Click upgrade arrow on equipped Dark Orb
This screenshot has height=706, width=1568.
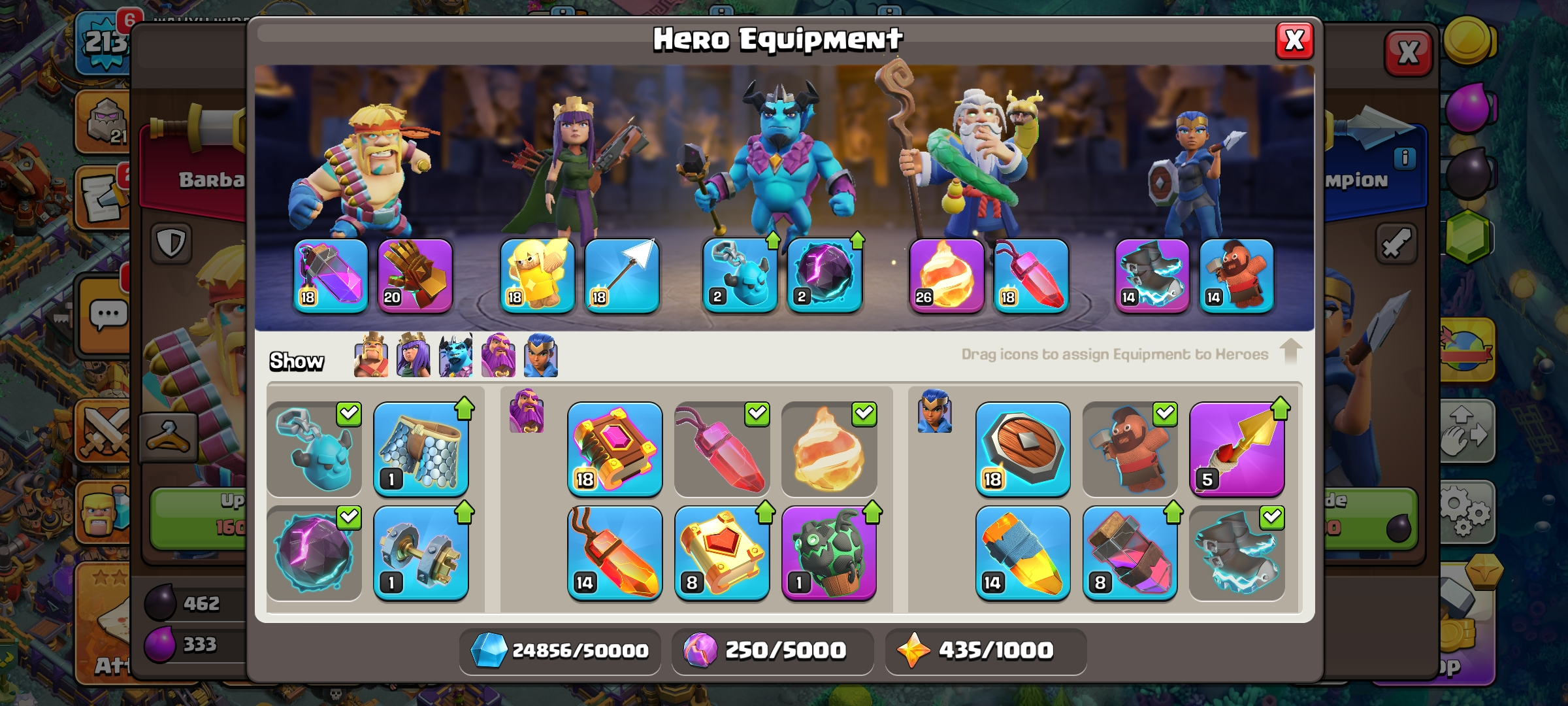click(x=857, y=241)
